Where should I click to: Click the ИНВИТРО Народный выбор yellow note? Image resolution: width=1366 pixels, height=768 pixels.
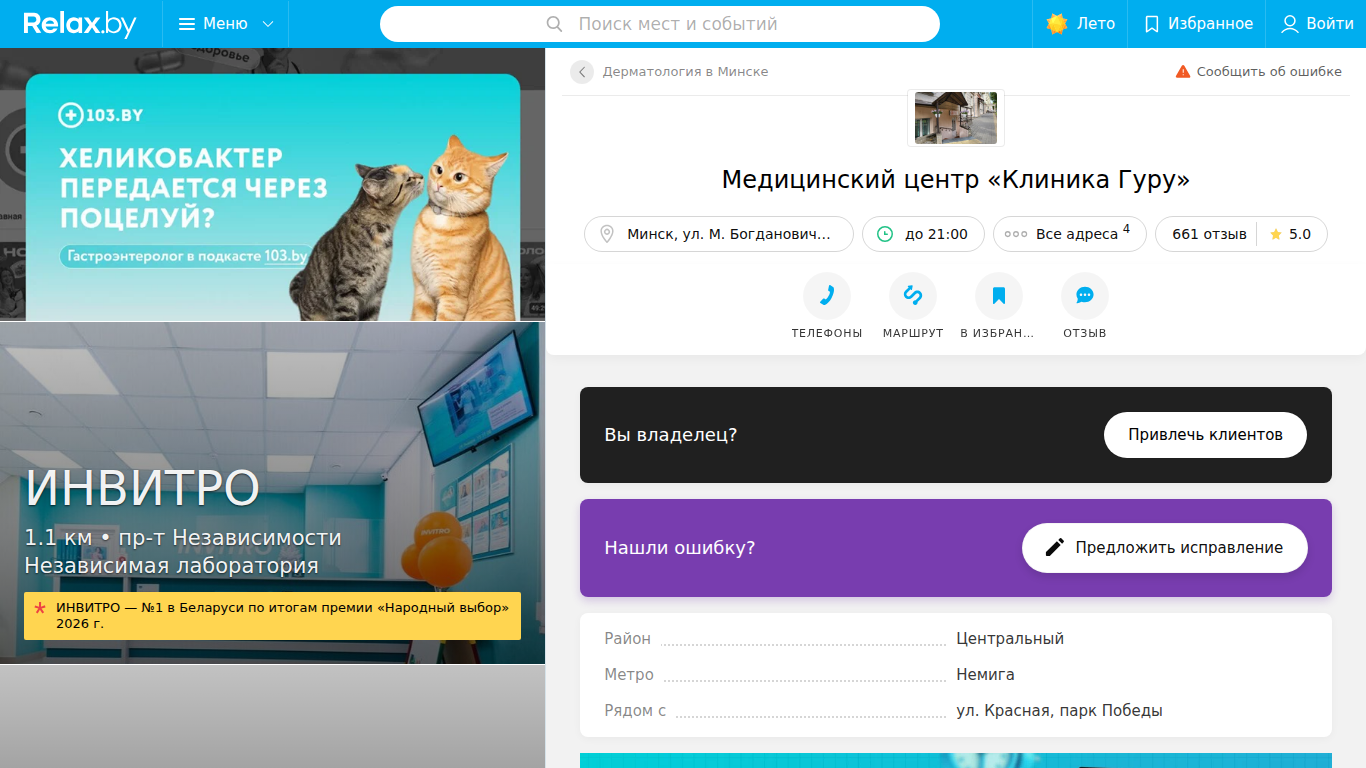272,616
